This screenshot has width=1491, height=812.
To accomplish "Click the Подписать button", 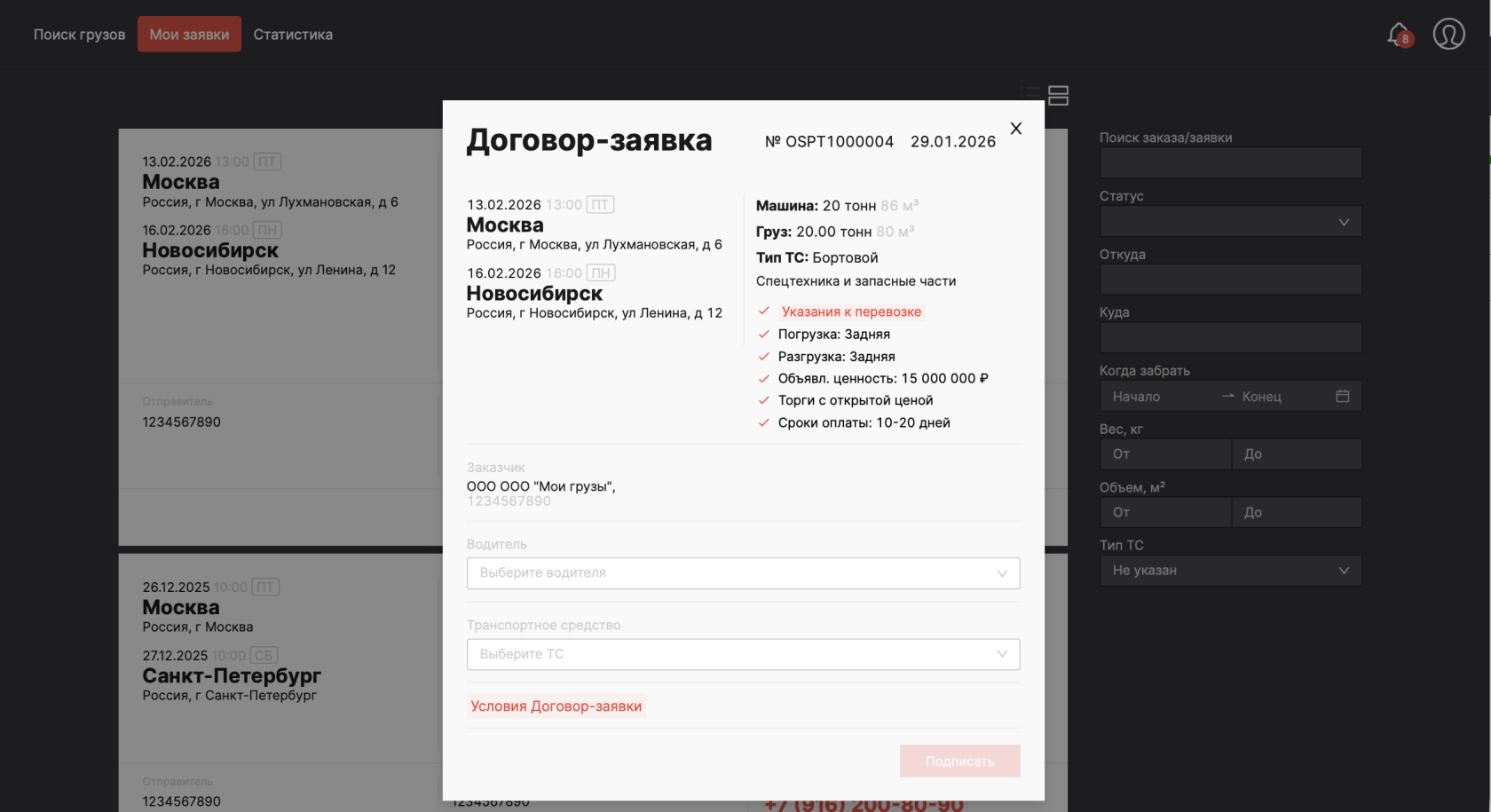I will 959,761.
